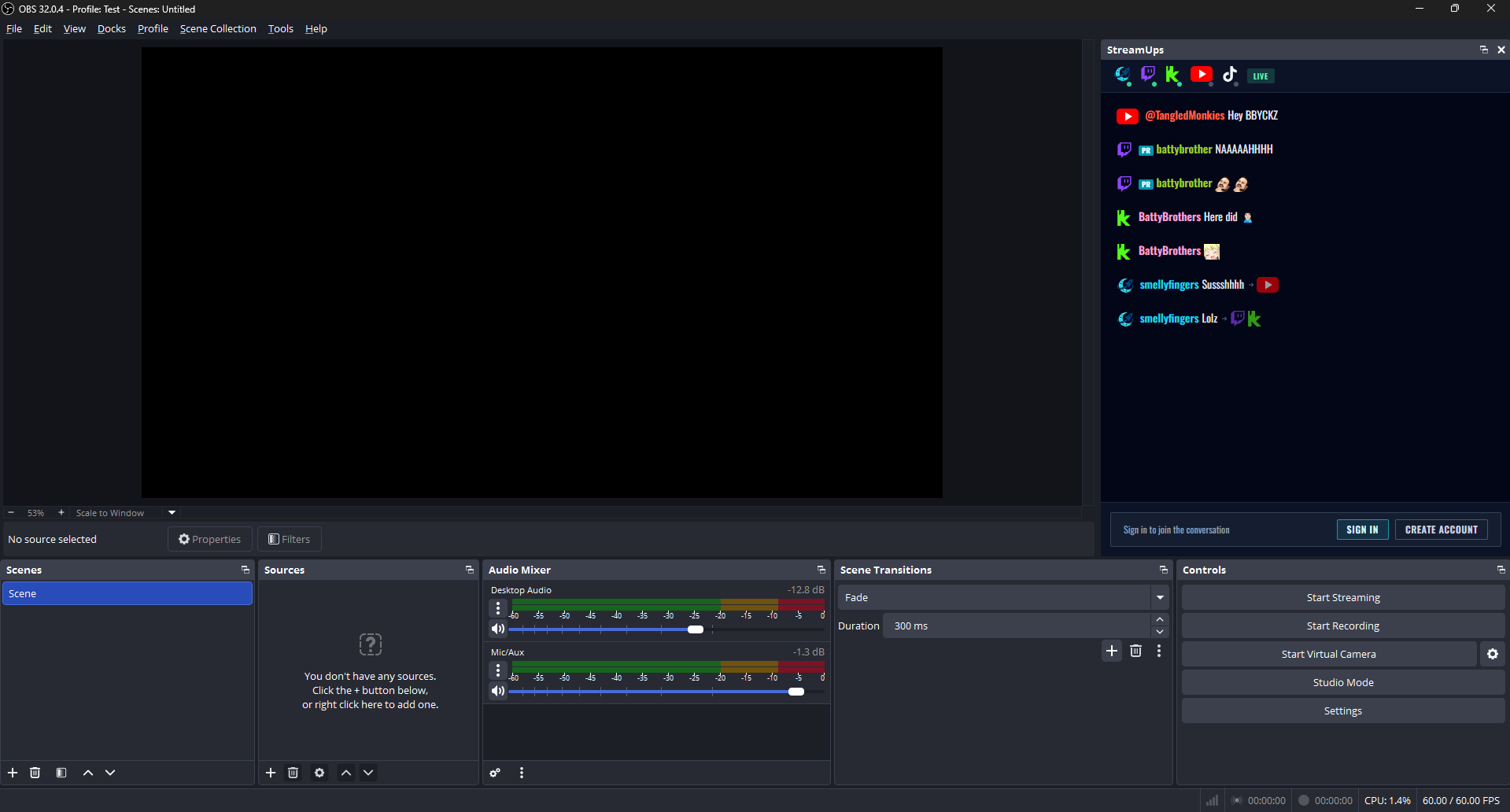Increase the transition Duration with the up arrow
This screenshot has width=1510, height=812.
click(x=1160, y=620)
